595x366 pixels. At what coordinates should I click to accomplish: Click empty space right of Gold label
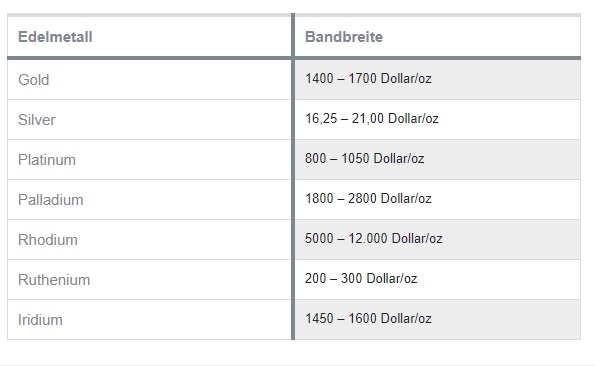pos(171,80)
